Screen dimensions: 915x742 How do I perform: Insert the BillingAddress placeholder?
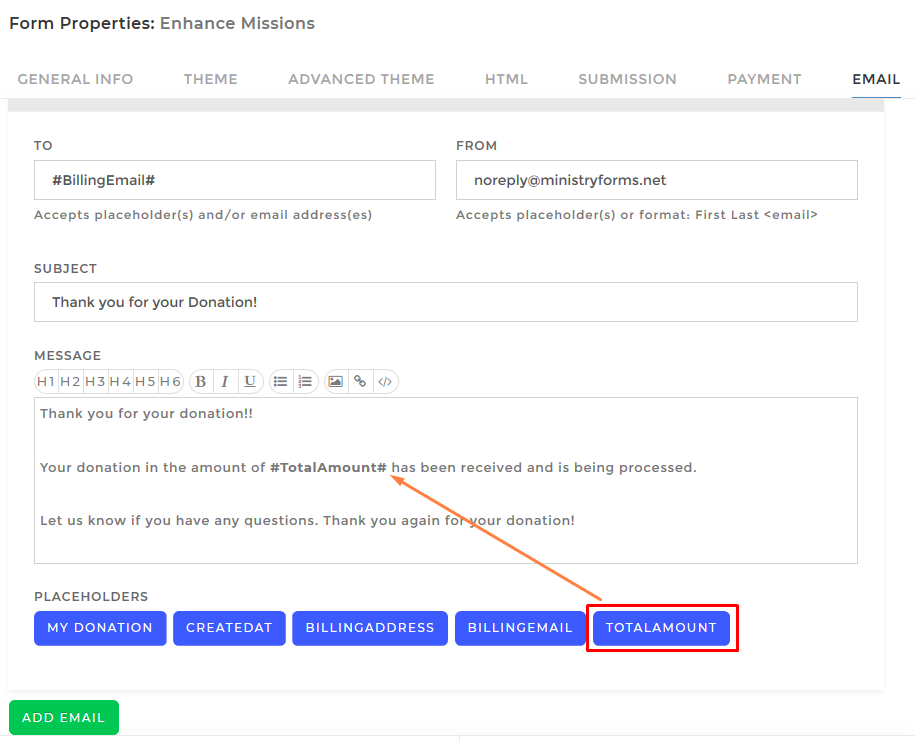[x=370, y=628]
